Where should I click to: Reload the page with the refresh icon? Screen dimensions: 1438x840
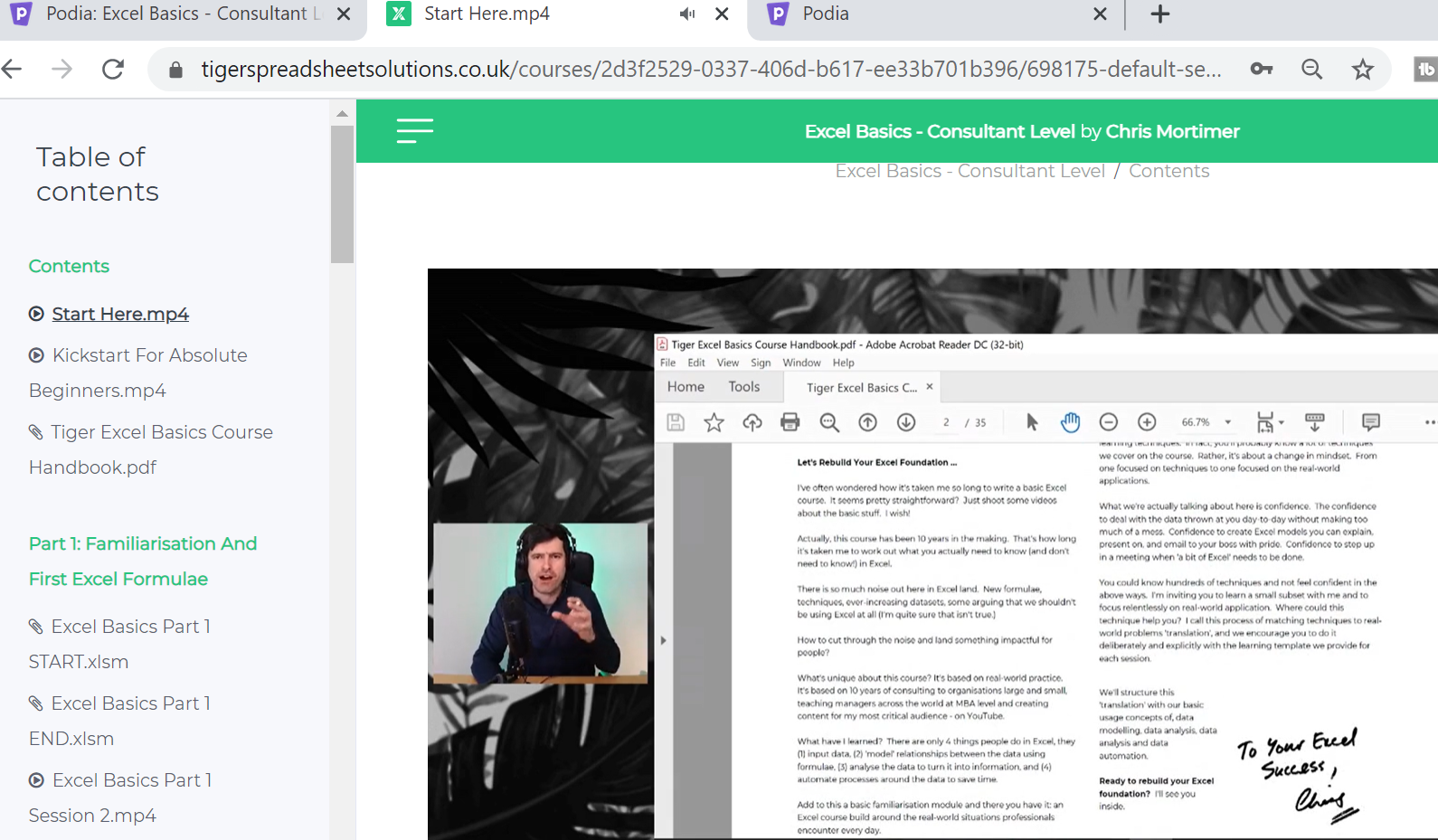click(113, 69)
